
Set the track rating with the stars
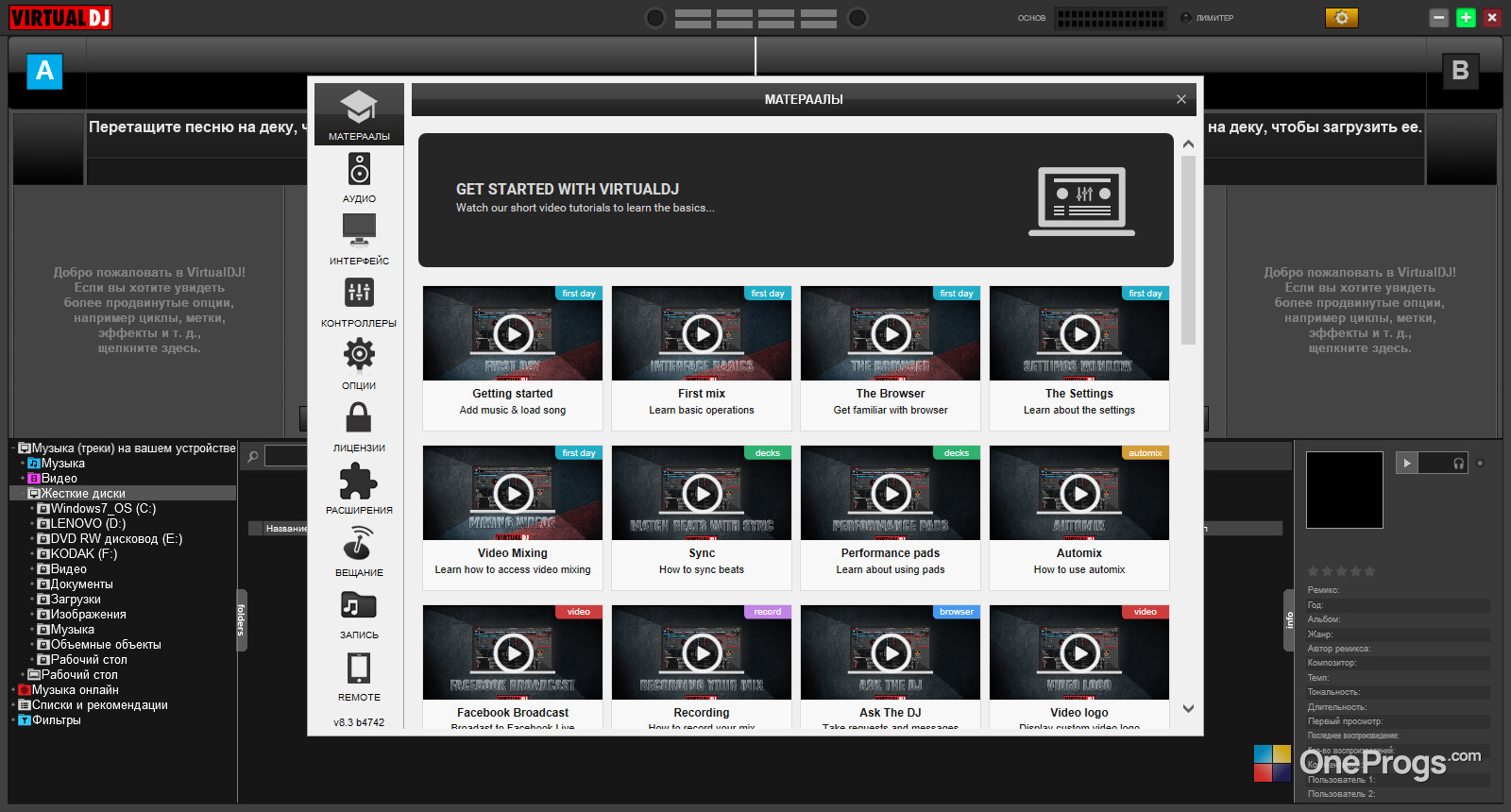[x=1341, y=571]
